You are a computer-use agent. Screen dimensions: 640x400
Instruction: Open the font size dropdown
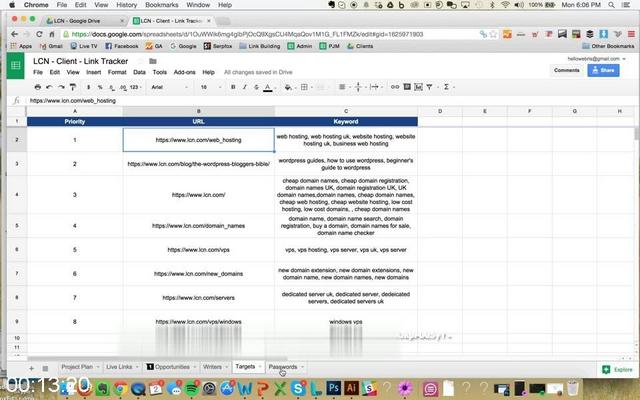[x=211, y=87]
